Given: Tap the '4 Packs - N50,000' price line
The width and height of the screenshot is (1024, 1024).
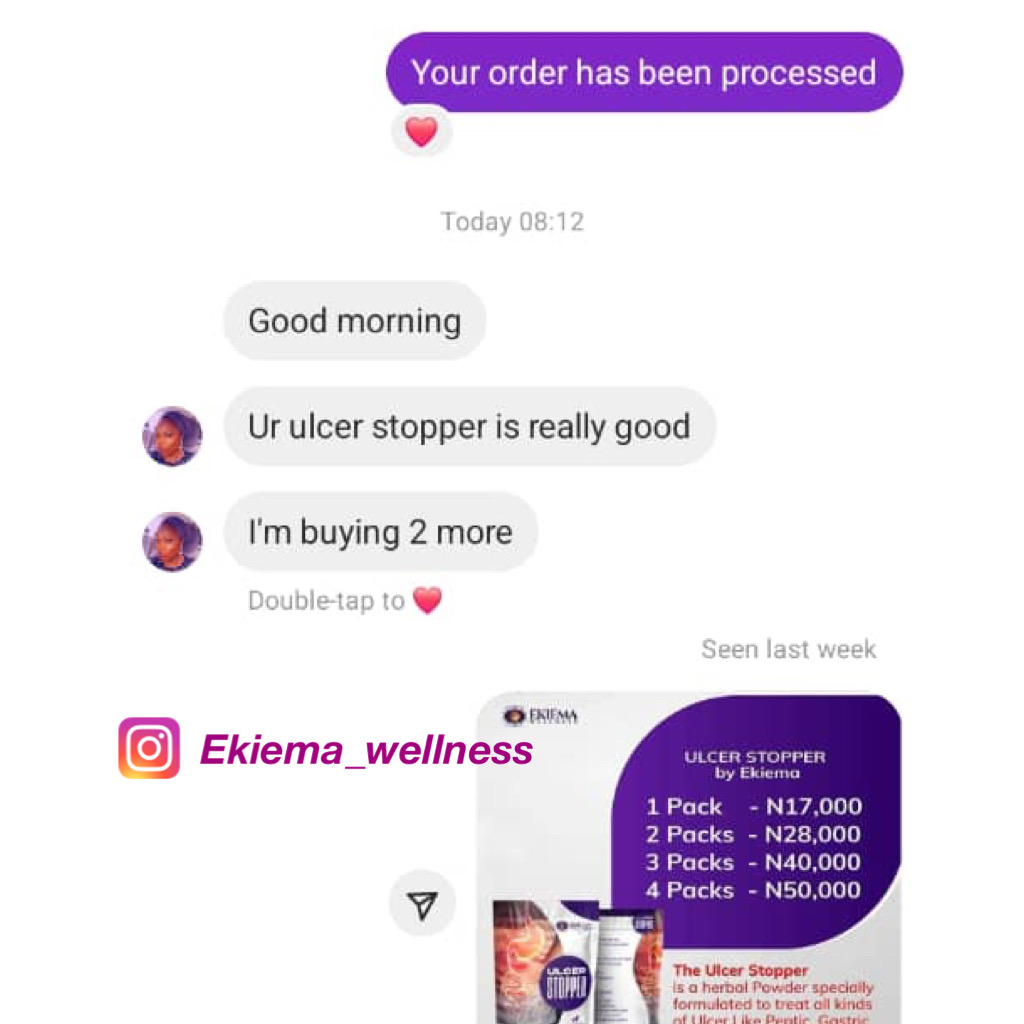Looking at the screenshot, I should 753,890.
